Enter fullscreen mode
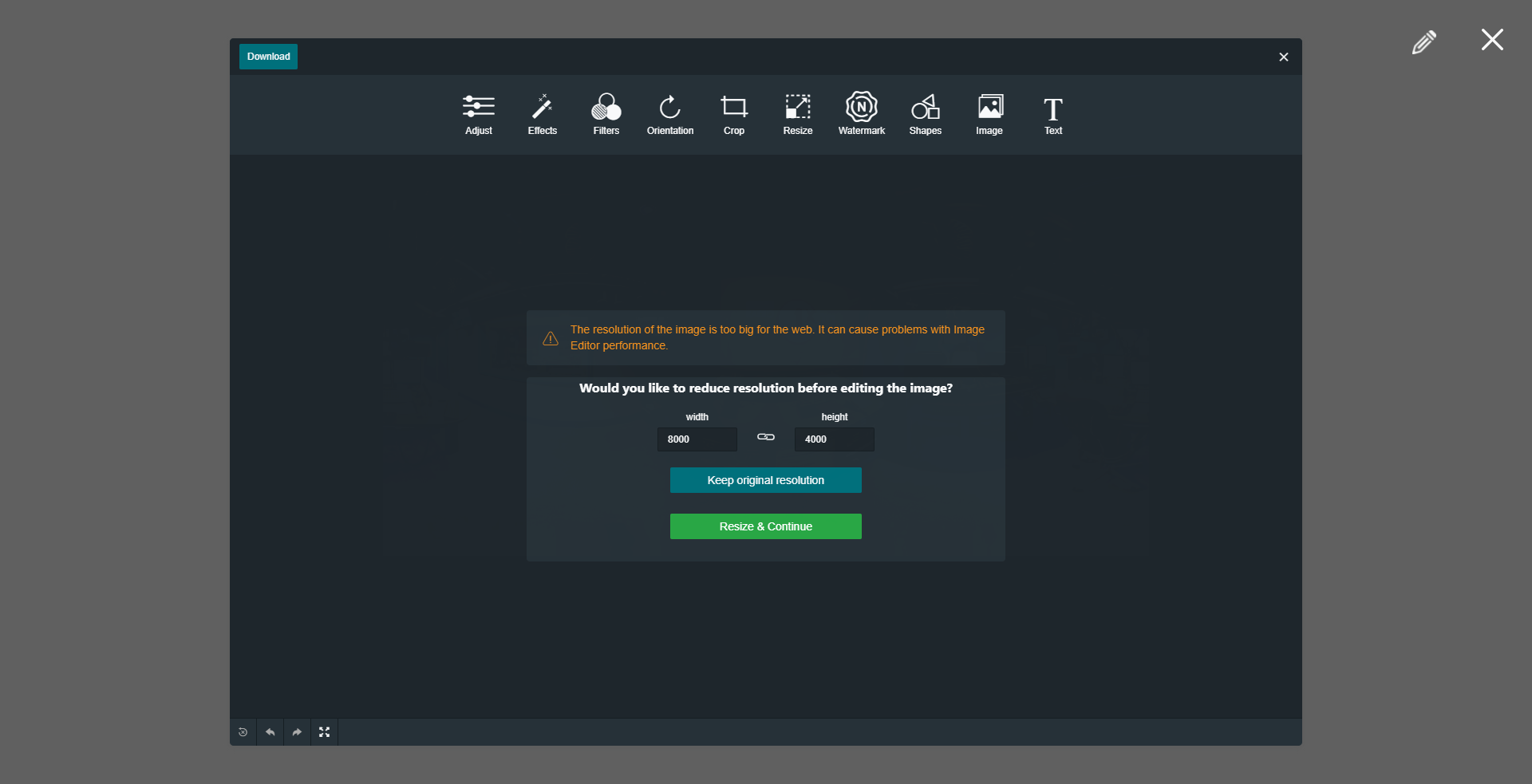The image size is (1532, 784). [x=324, y=731]
